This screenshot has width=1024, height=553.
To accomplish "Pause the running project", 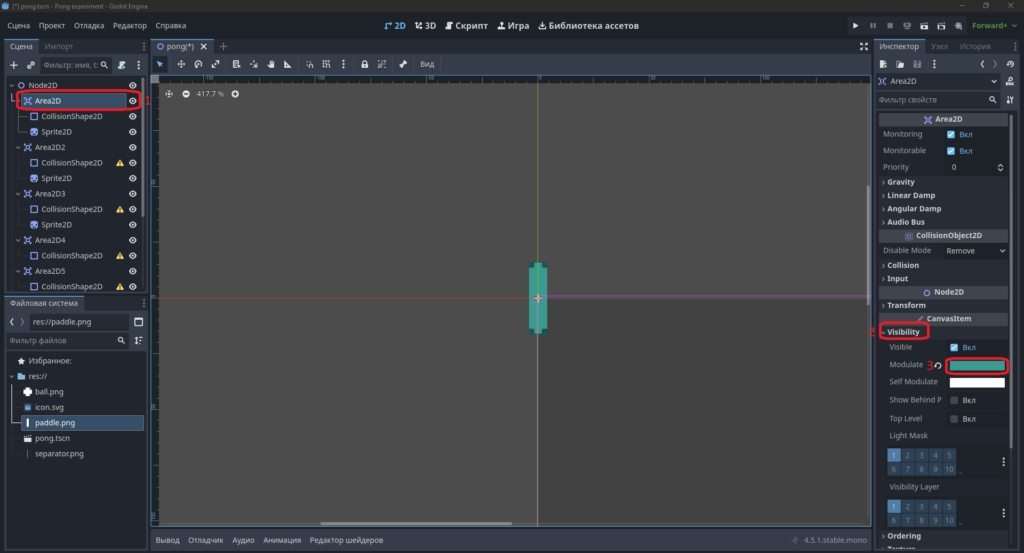I will point(872,25).
